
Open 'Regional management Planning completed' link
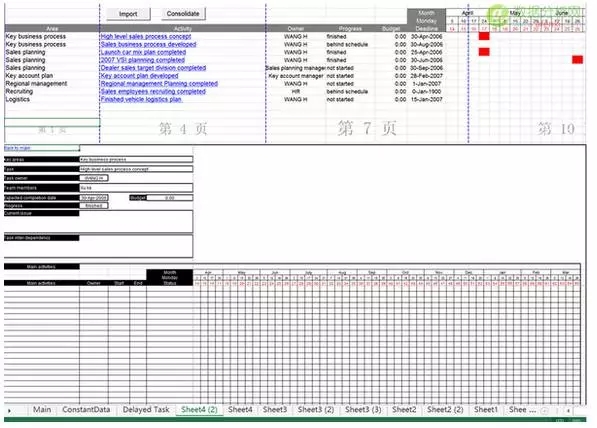[x=159, y=83]
